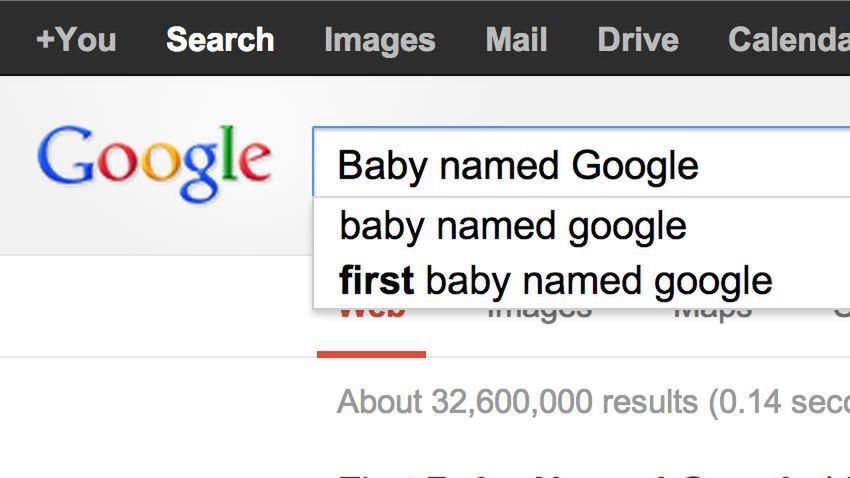850x478 pixels.
Task: Click the 'About 32,600,000 results' text
Action: [x=518, y=402]
